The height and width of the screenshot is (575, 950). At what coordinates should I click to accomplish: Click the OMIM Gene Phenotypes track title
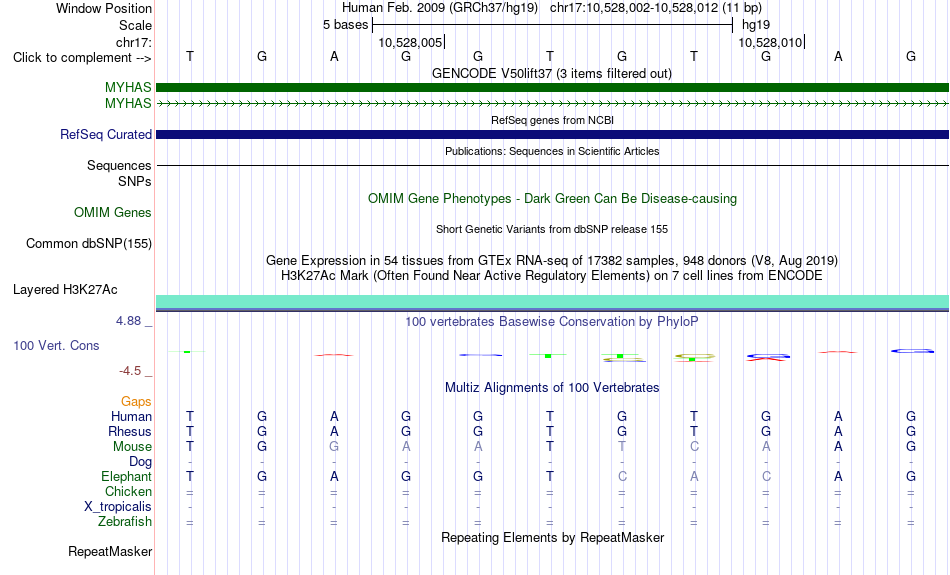[x=552, y=199]
